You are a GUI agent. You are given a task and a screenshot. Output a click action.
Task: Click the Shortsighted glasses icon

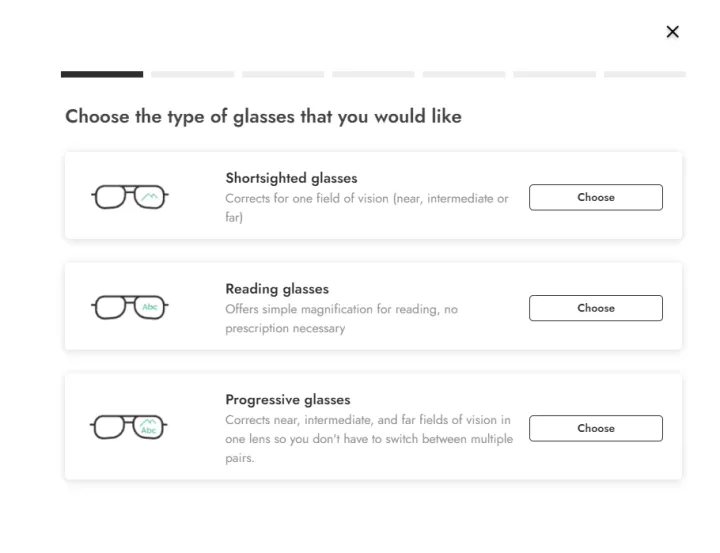point(130,197)
